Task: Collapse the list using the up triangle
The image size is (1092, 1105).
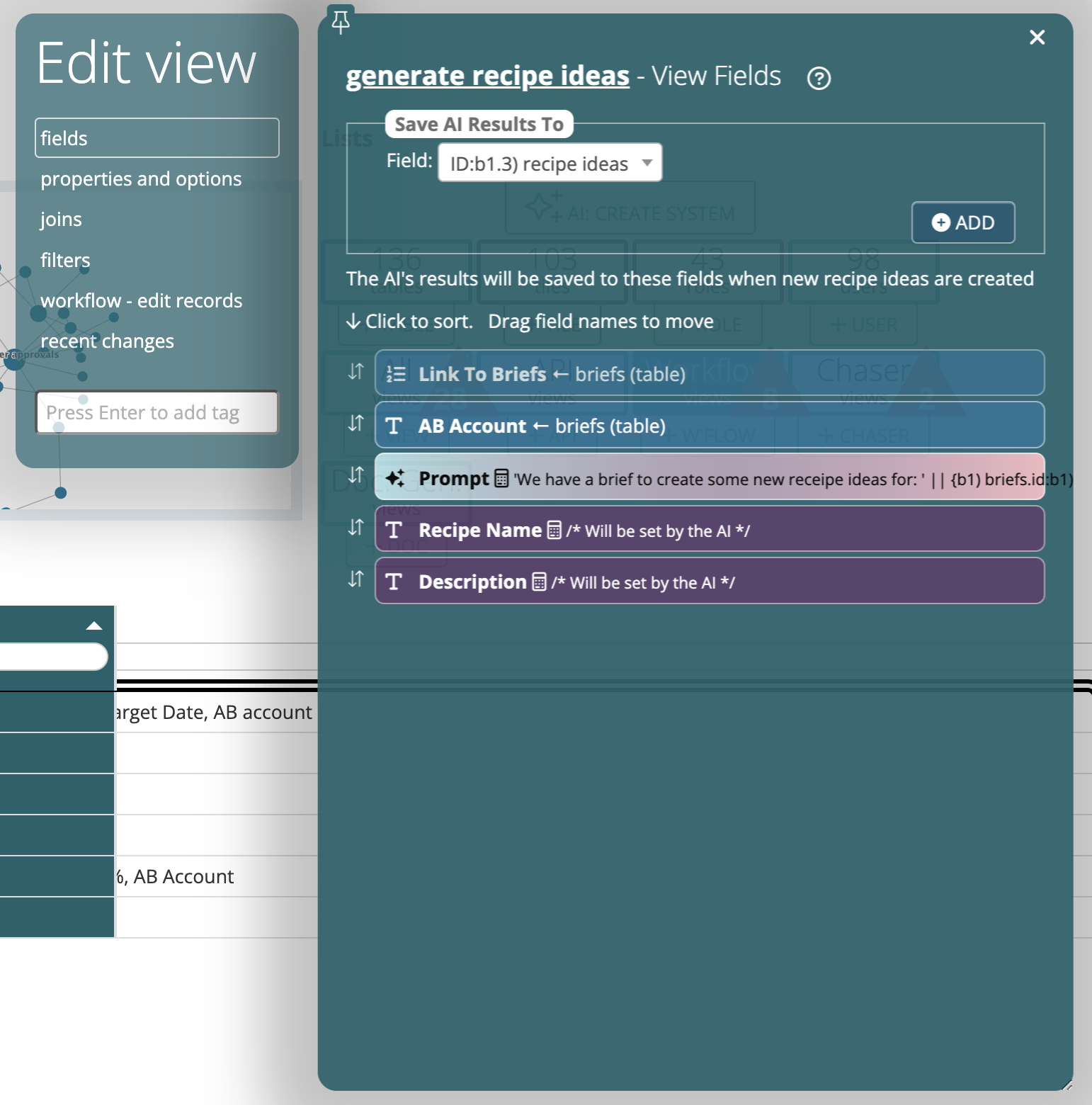Action: click(x=94, y=625)
